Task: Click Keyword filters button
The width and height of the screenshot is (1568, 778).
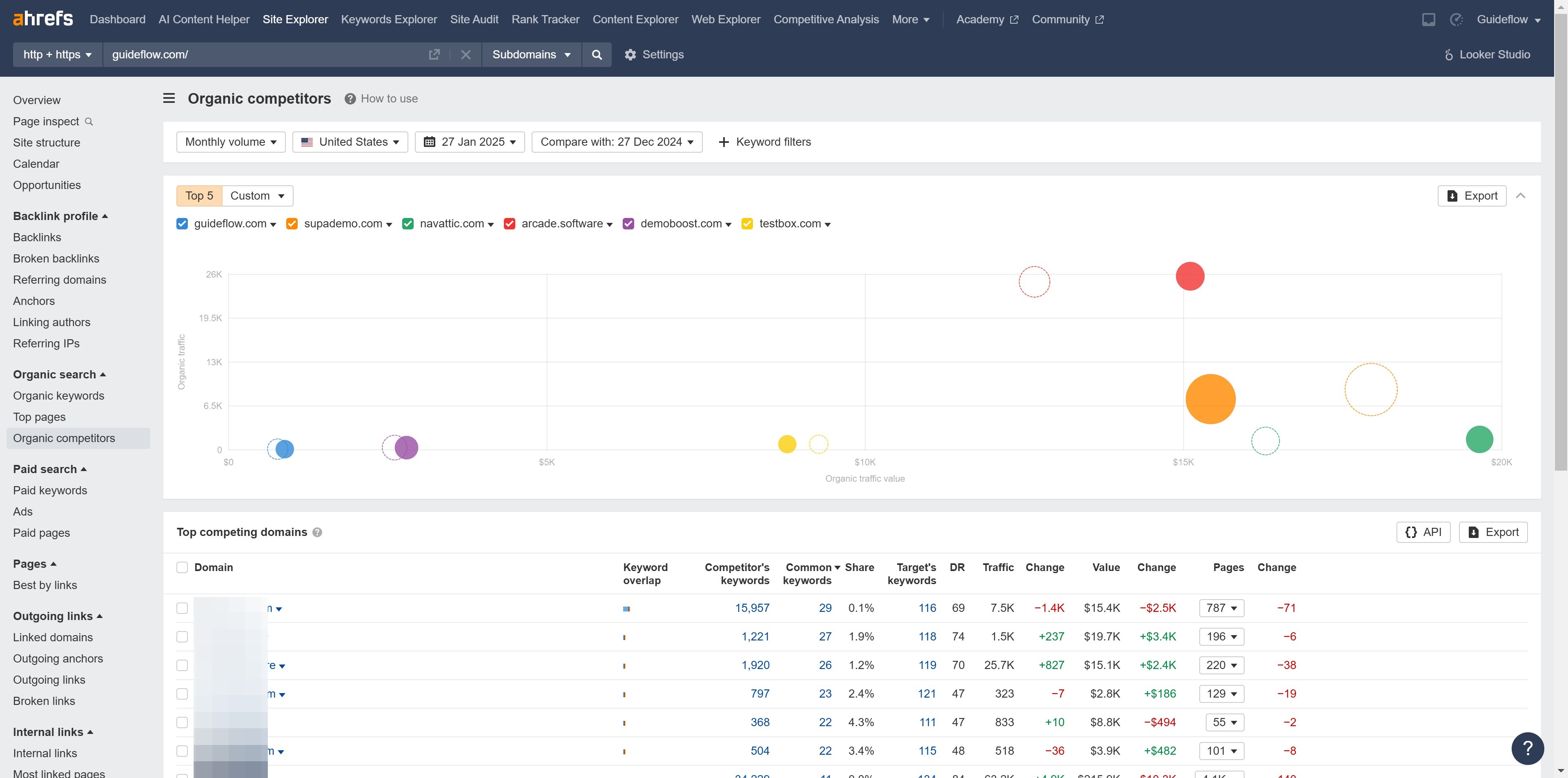Action: [764, 142]
